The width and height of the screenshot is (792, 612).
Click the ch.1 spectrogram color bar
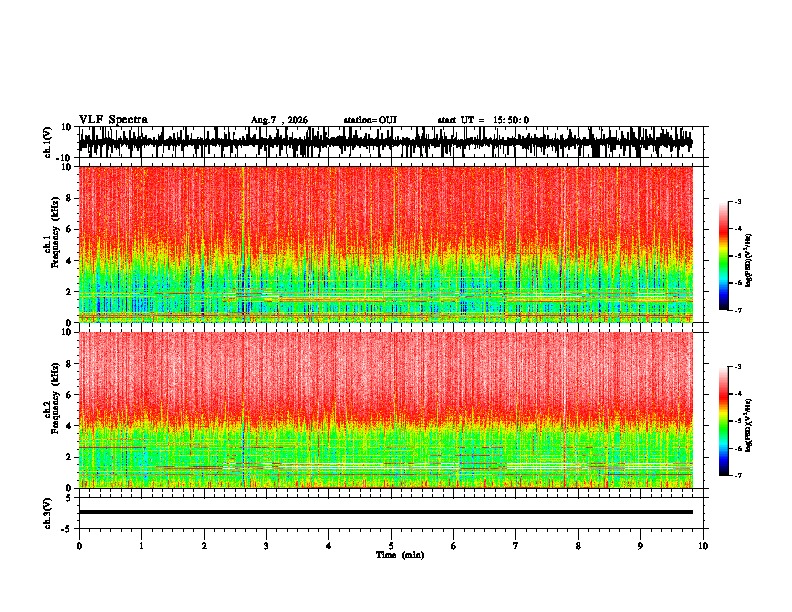(723, 256)
